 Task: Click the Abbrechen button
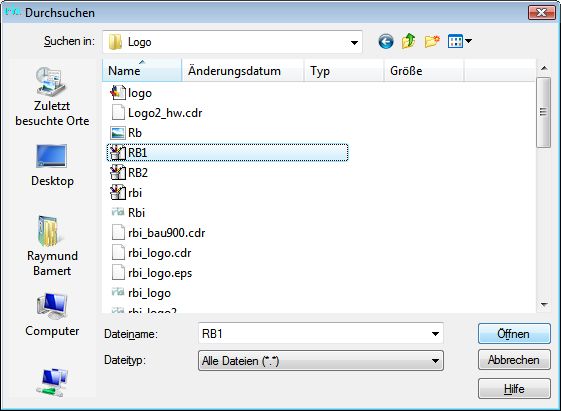[514, 360]
